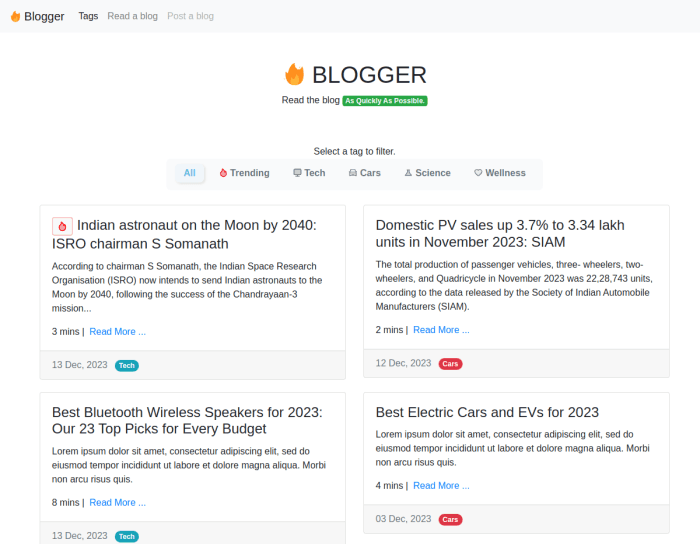The image size is (700, 544).
Task: Click the 4 mins reading time
Action: [x=389, y=486]
